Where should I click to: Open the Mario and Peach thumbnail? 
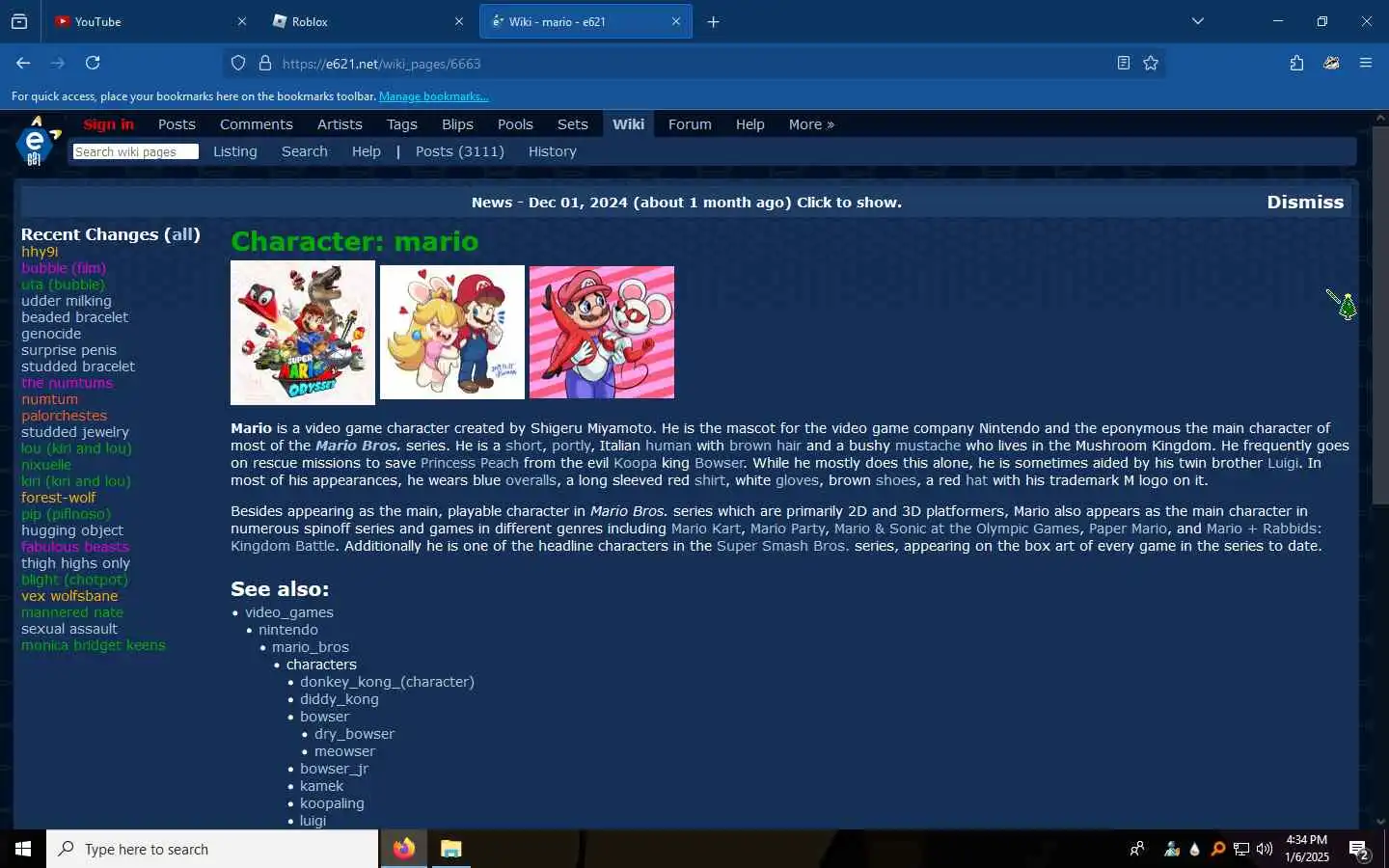coord(452,332)
